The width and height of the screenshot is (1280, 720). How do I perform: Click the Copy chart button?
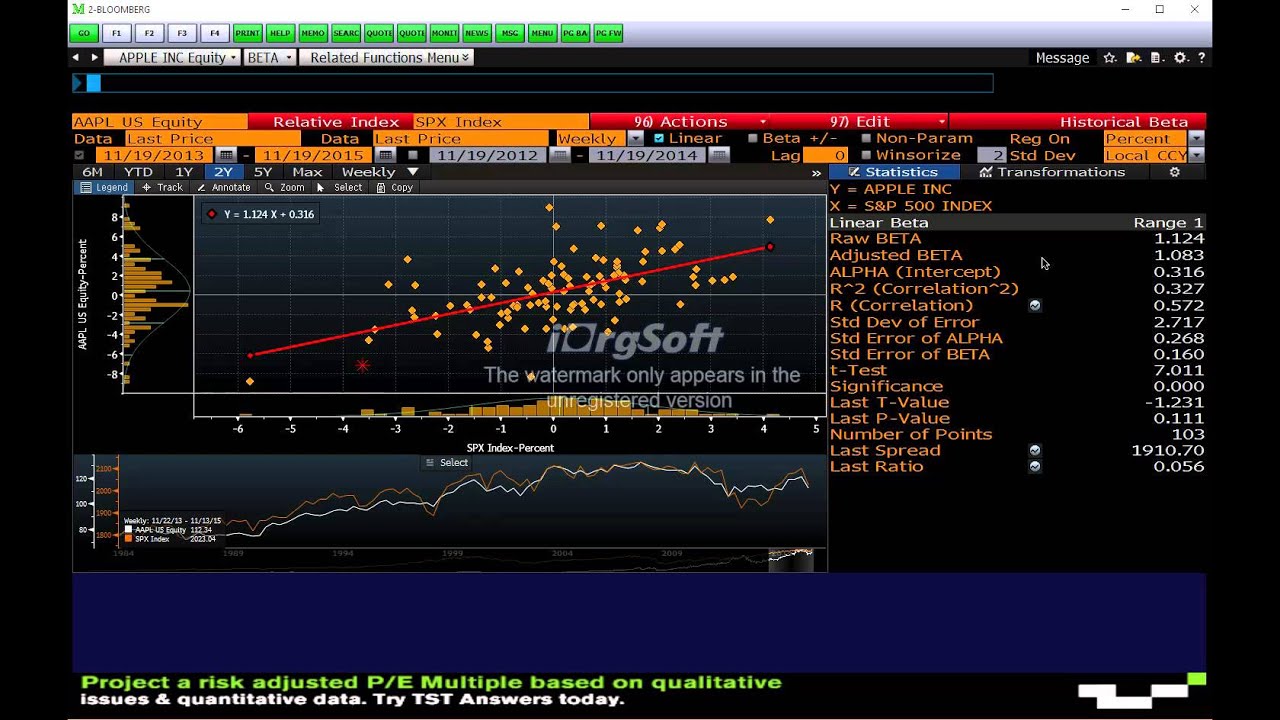point(394,187)
